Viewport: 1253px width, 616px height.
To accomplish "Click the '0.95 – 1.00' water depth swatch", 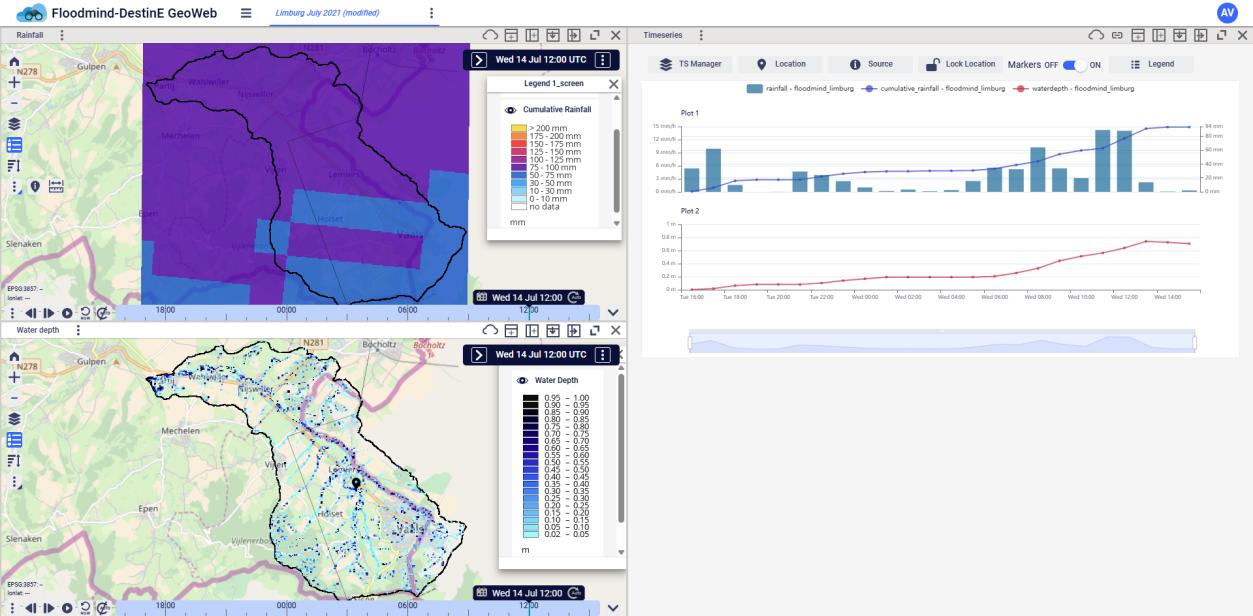I will (x=530, y=398).
